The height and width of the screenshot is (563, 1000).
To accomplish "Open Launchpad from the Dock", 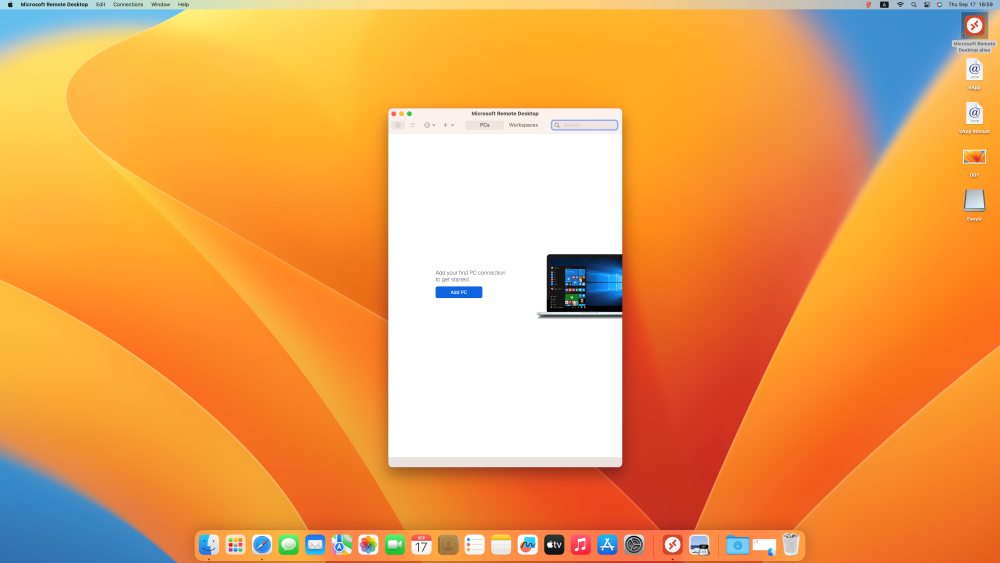I will click(x=235, y=545).
